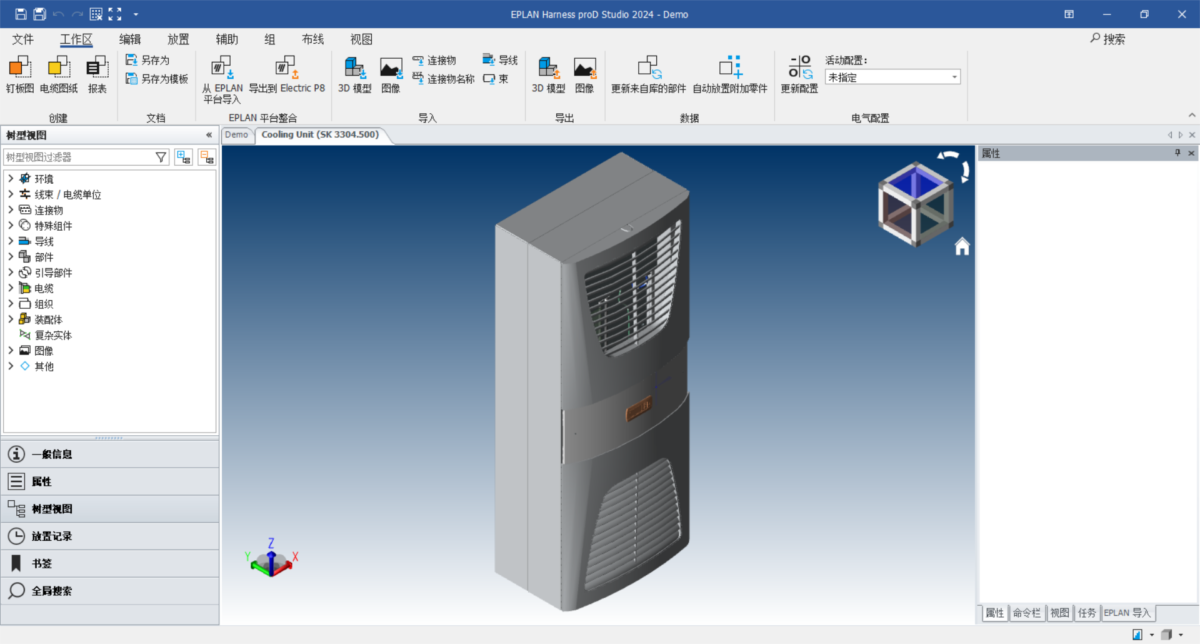Viewport: 1200px width, 644px height.
Task: Import a 3D 模型 in 导入 group
Action: pos(354,75)
